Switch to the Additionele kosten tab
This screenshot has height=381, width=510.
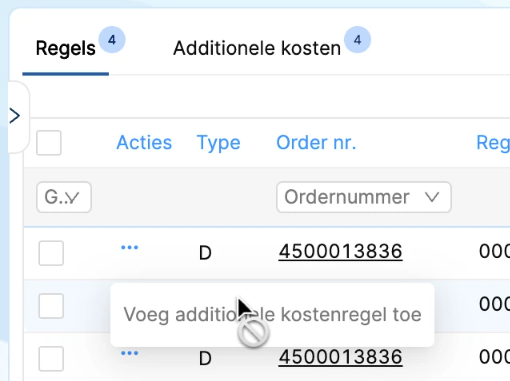pyautogui.click(x=257, y=48)
